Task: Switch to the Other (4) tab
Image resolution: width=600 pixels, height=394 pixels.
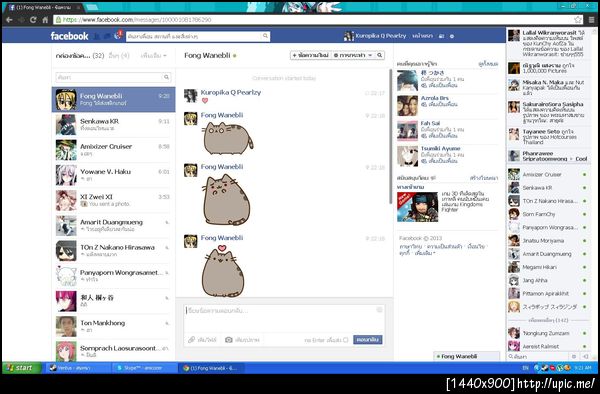Action: coord(119,55)
